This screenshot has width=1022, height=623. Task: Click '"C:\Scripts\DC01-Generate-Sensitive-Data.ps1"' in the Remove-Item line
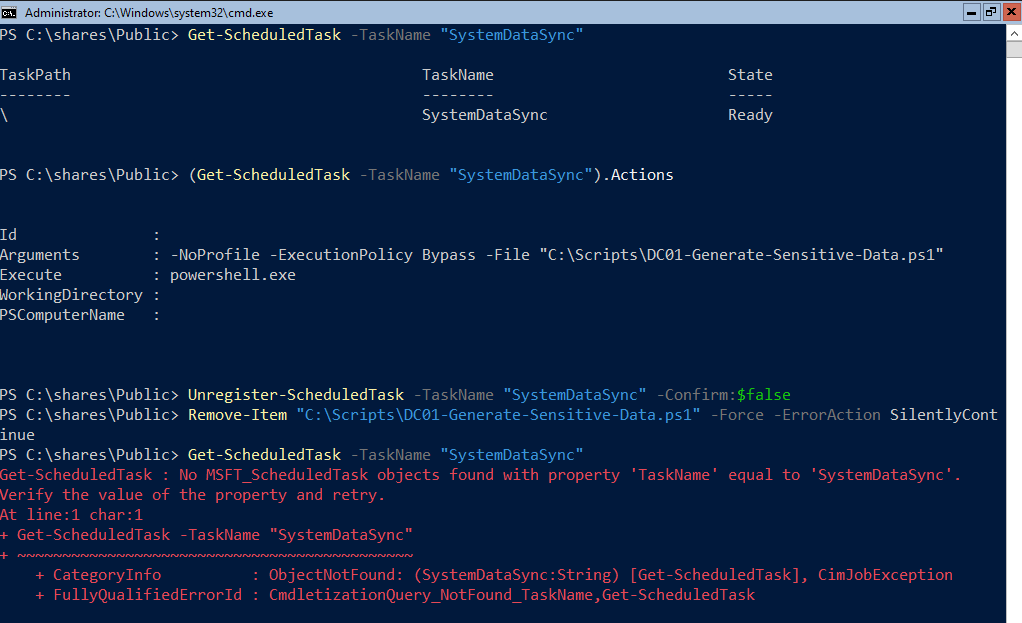click(x=498, y=415)
